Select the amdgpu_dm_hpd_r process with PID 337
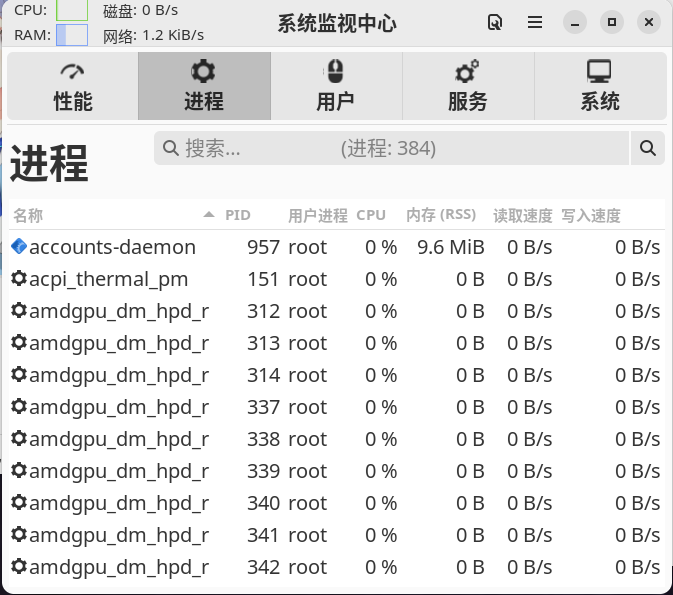Image resolution: width=673 pixels, height=595 pixels. click(120, 407)
